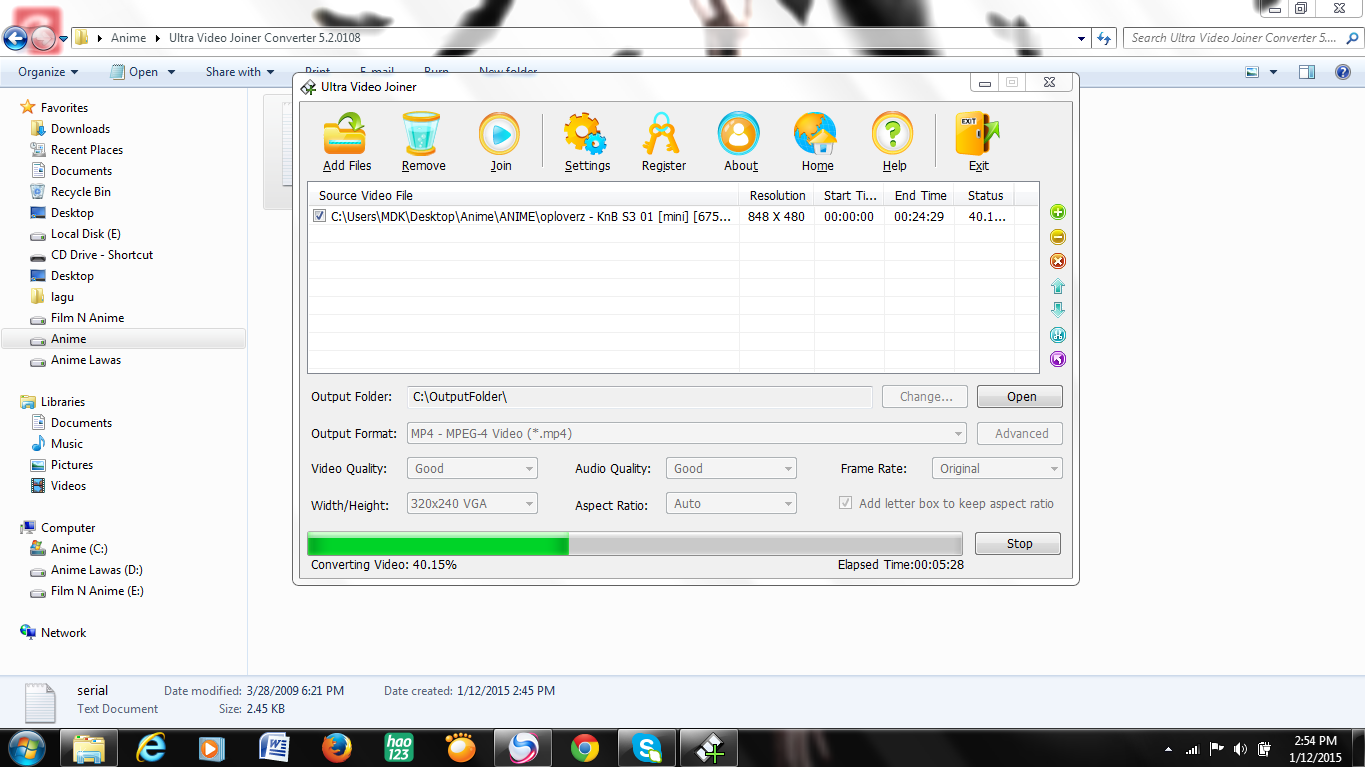This screenshot has width=1365, height=767.
Task: Click the hao123 taskbar icon
Action: pos(399,748)
